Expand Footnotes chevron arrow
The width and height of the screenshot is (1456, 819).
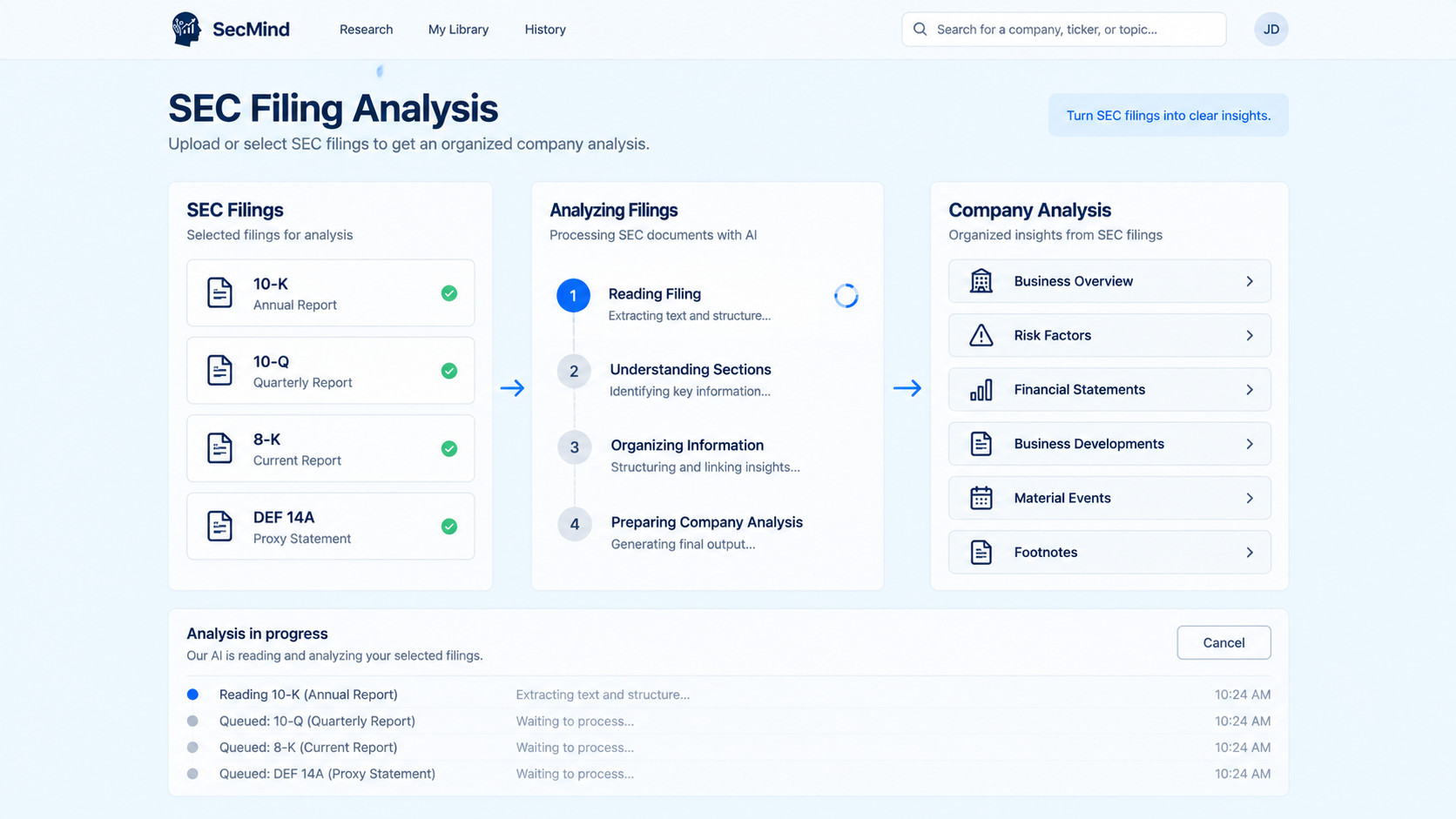pyautogui.click(x=1250, y=552)
